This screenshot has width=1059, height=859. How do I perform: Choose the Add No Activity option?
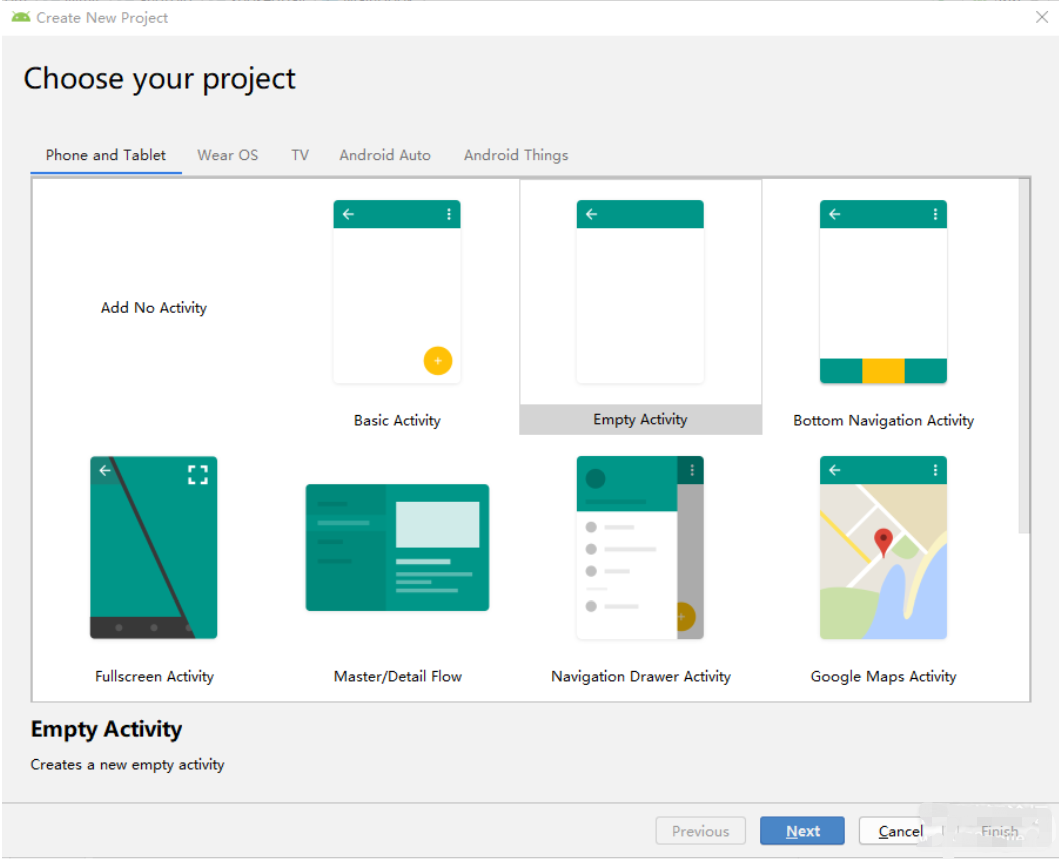pos(154,308)
